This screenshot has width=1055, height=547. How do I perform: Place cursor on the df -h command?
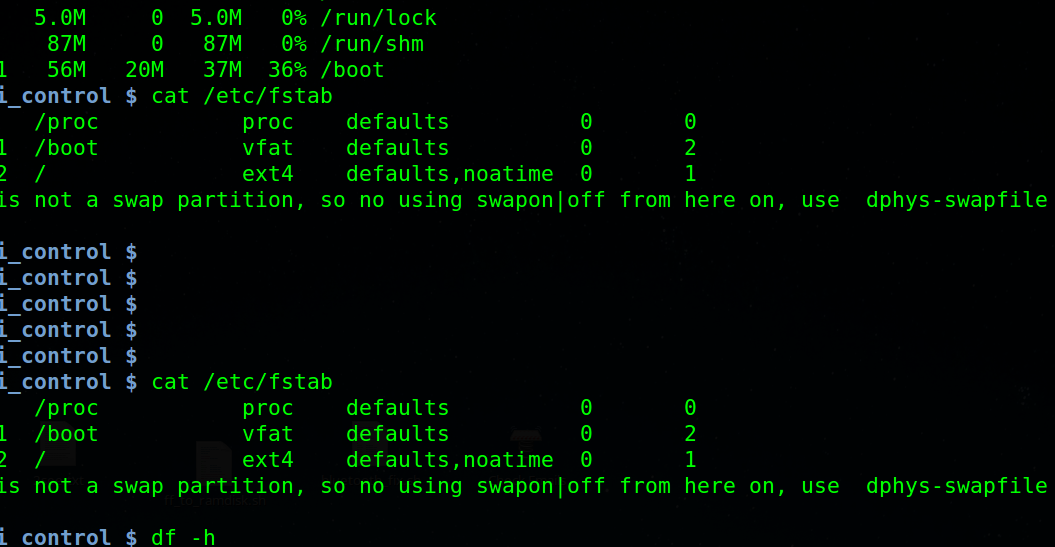pyautogui.click(x=183, y=538)
